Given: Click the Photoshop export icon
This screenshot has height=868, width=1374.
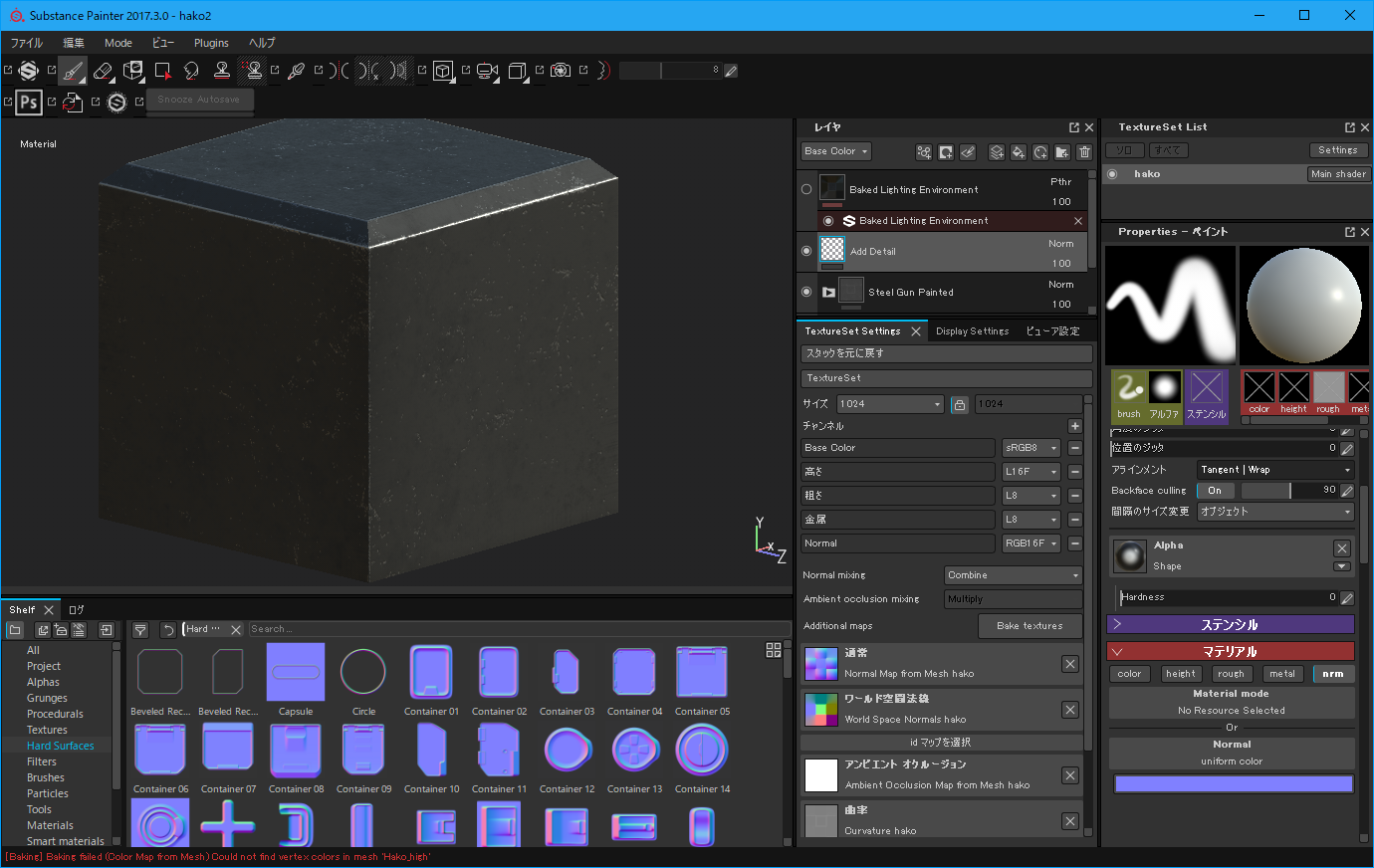Looking at the screenshot, I should click(x=29, y=102).
